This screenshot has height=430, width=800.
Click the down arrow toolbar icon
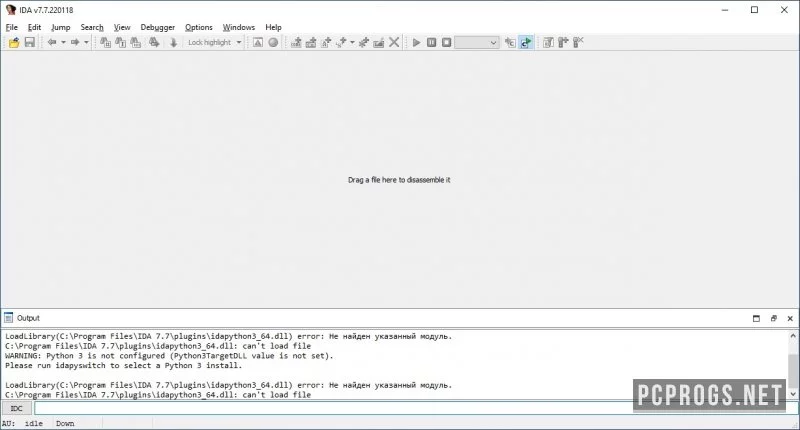[x=173, y=42]
